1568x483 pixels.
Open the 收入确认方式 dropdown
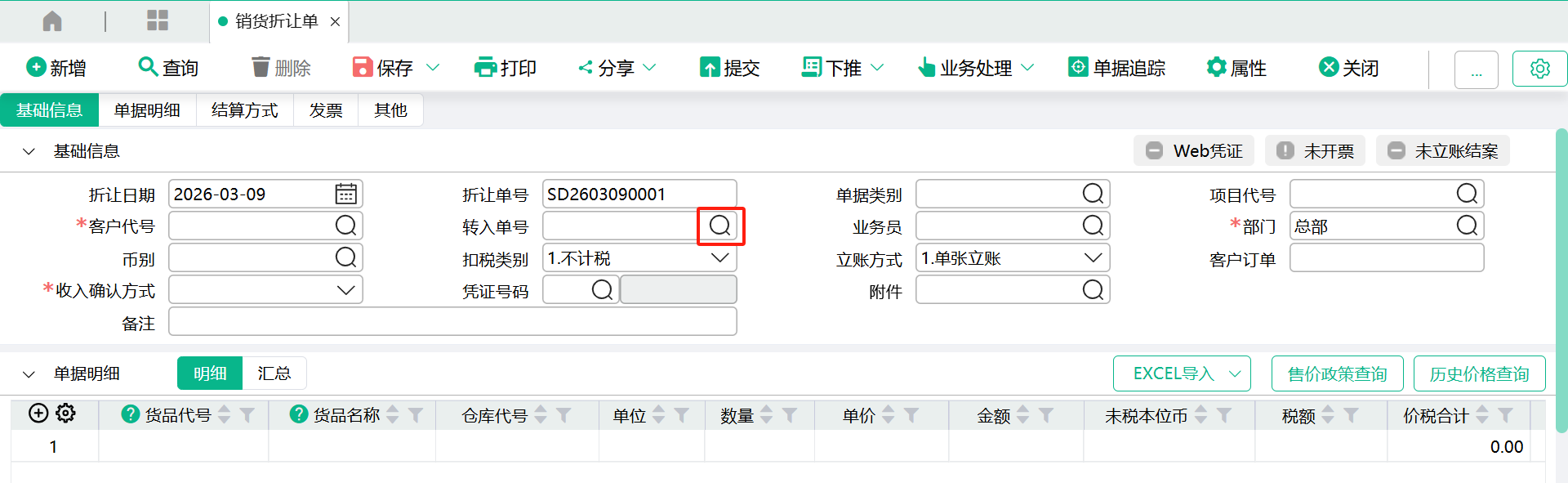345,290
